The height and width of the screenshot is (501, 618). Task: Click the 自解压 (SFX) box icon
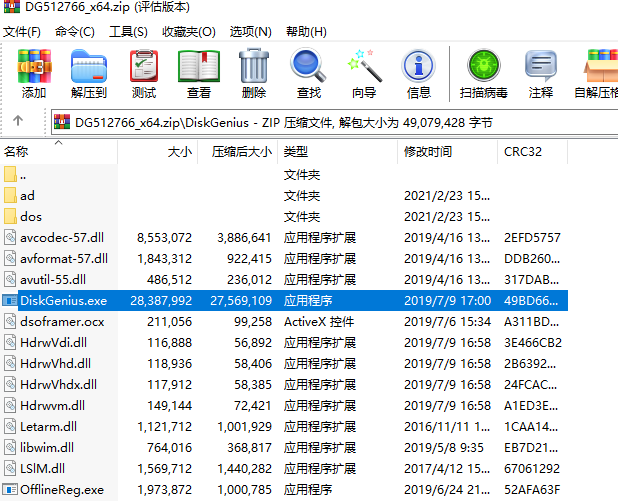(601, 66)
